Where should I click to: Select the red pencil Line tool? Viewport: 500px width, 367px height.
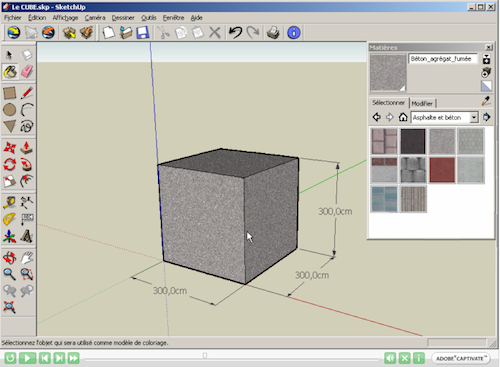27,93
